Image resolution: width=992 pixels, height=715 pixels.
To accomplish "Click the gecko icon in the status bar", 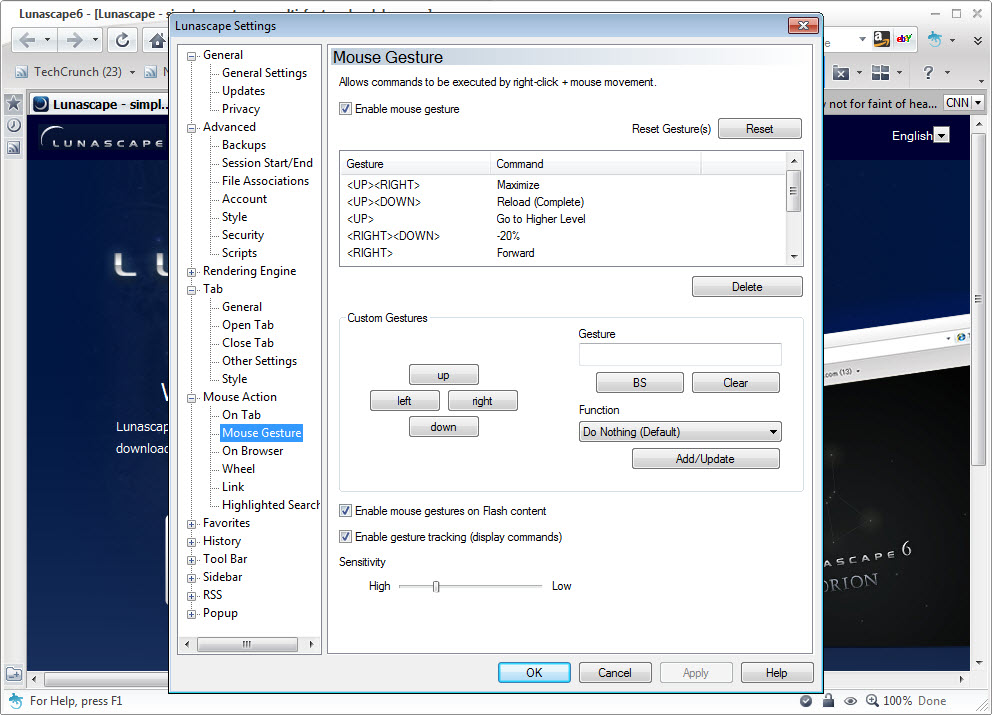I will (x=15, y=700).
